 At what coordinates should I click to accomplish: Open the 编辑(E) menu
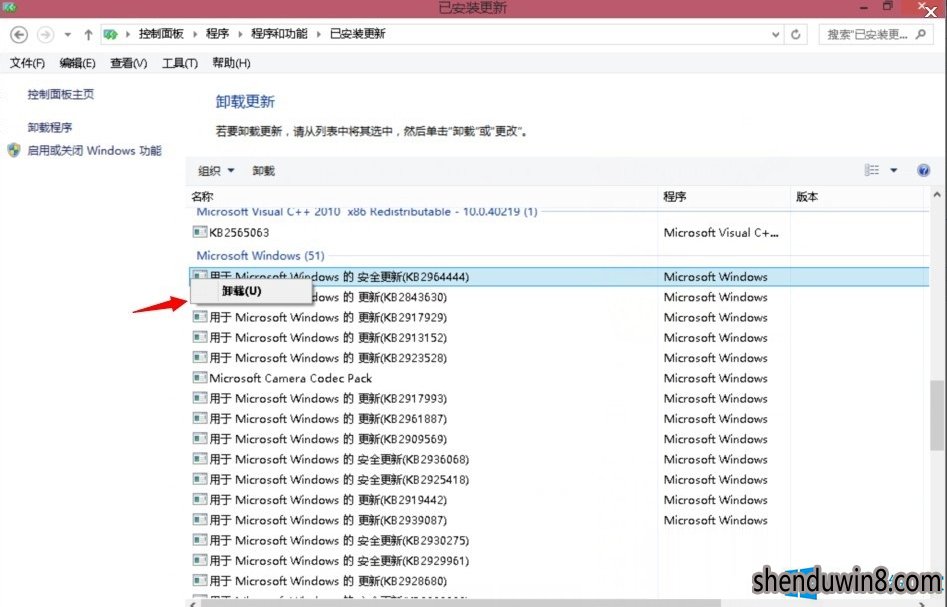[77, 63]
